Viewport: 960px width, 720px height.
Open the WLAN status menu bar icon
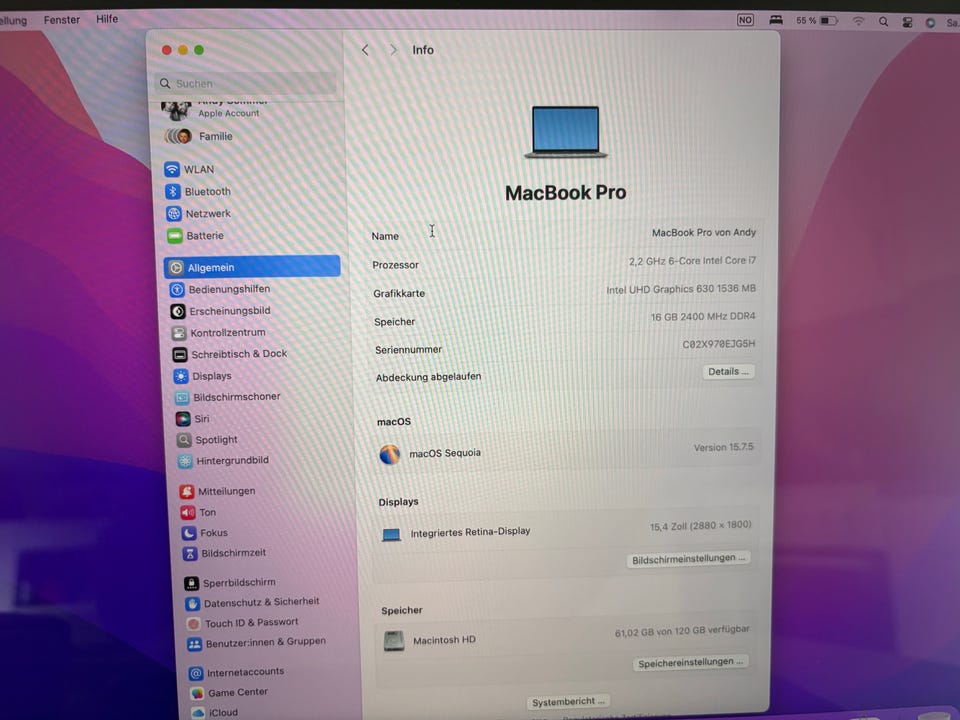[858, 21]
